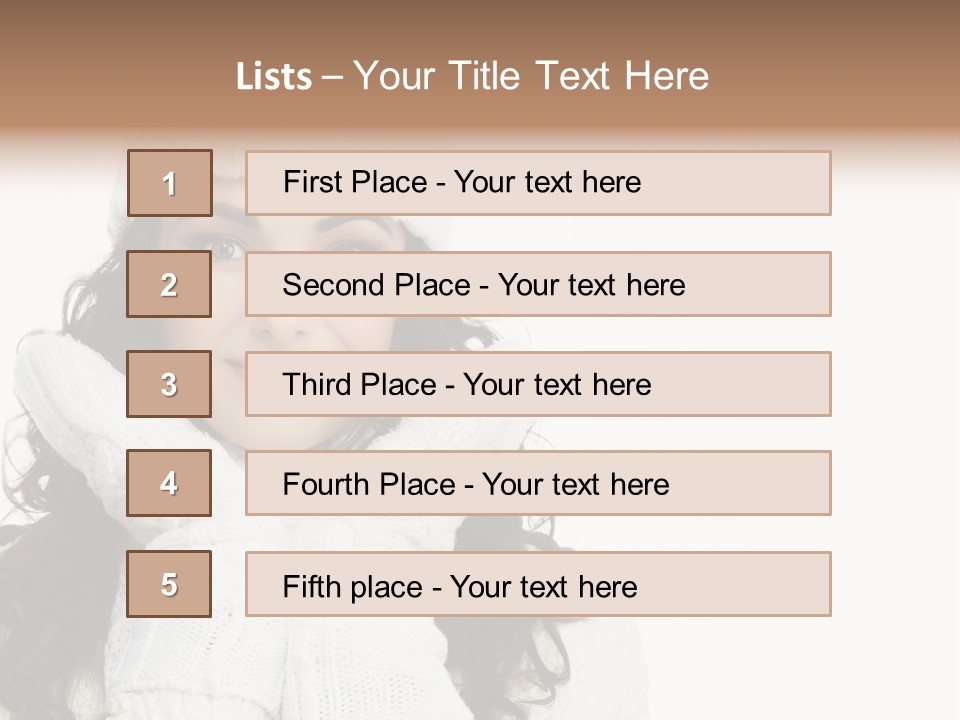Select 'Your Title Text Here' heading
The image size is (960, 720).
click(x=531, y=76)
